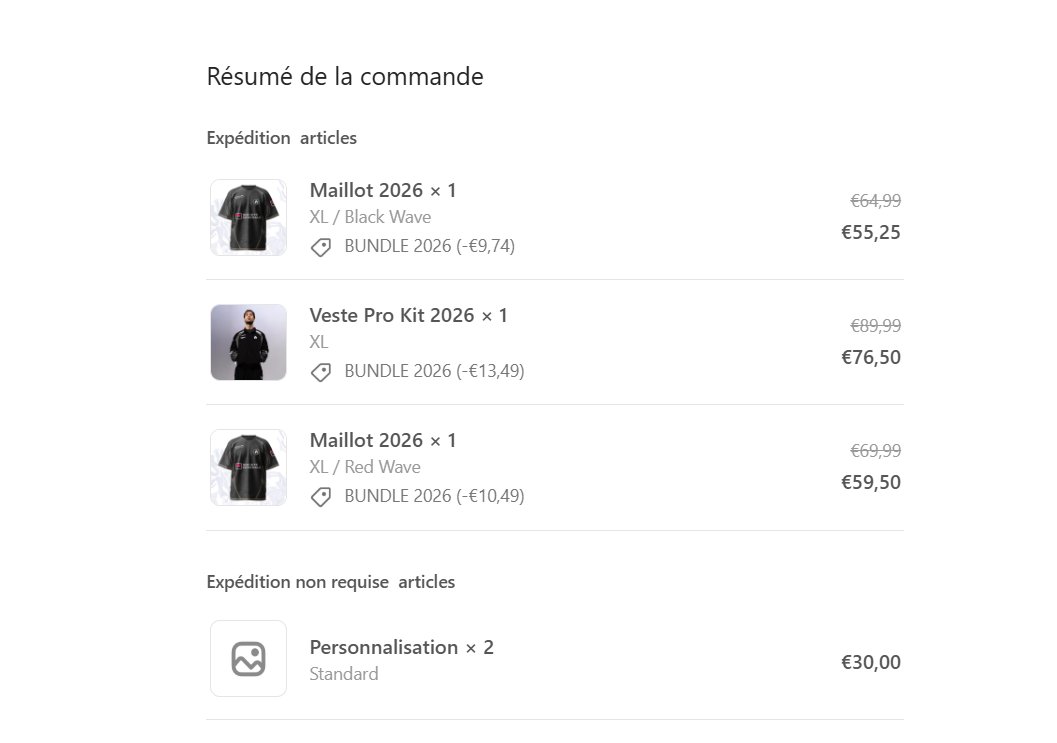Screen dimensions: 1057x743
Task: Click the discount tag icon beside BUNDLE 2026 (-€9,74)
Action: pyautogui.click(x=321, y=247)
